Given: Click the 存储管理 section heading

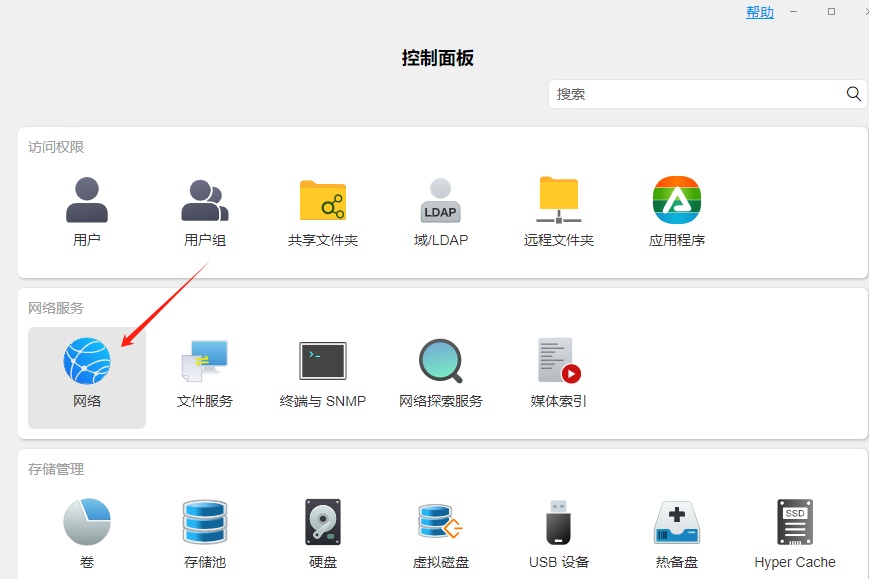Looking at the screenshot, I should pos(56,469).
